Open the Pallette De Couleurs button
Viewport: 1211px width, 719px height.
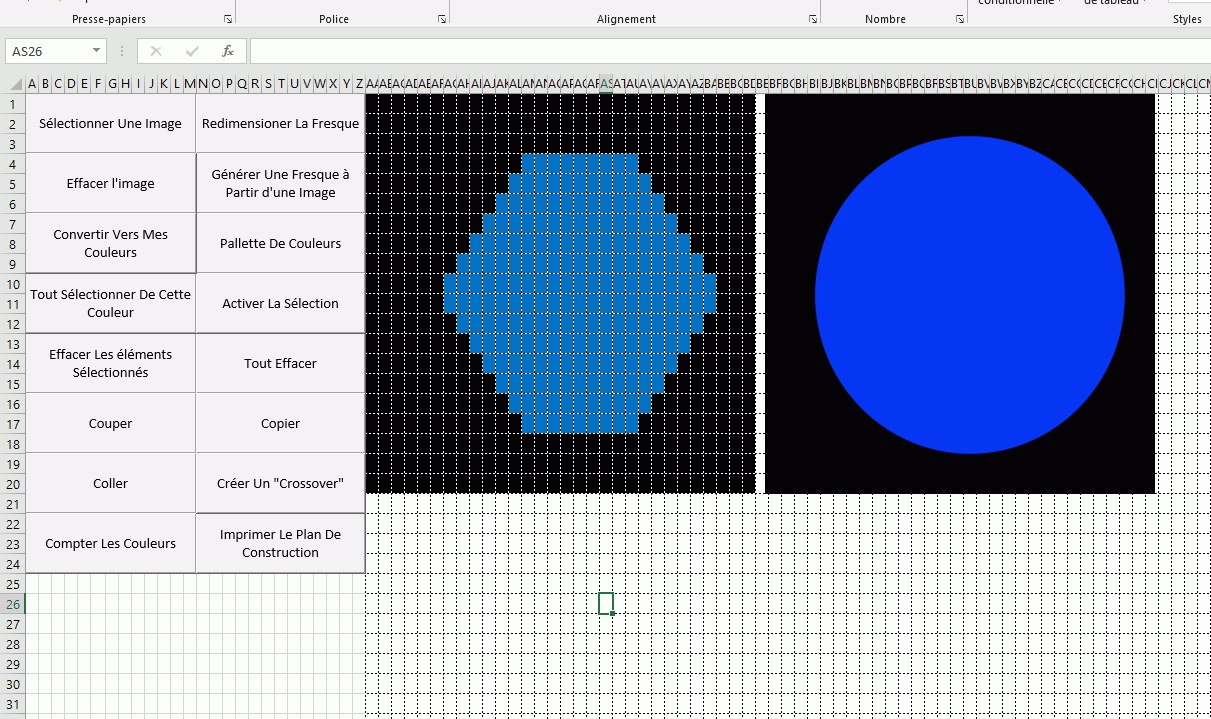pos(280,243)
